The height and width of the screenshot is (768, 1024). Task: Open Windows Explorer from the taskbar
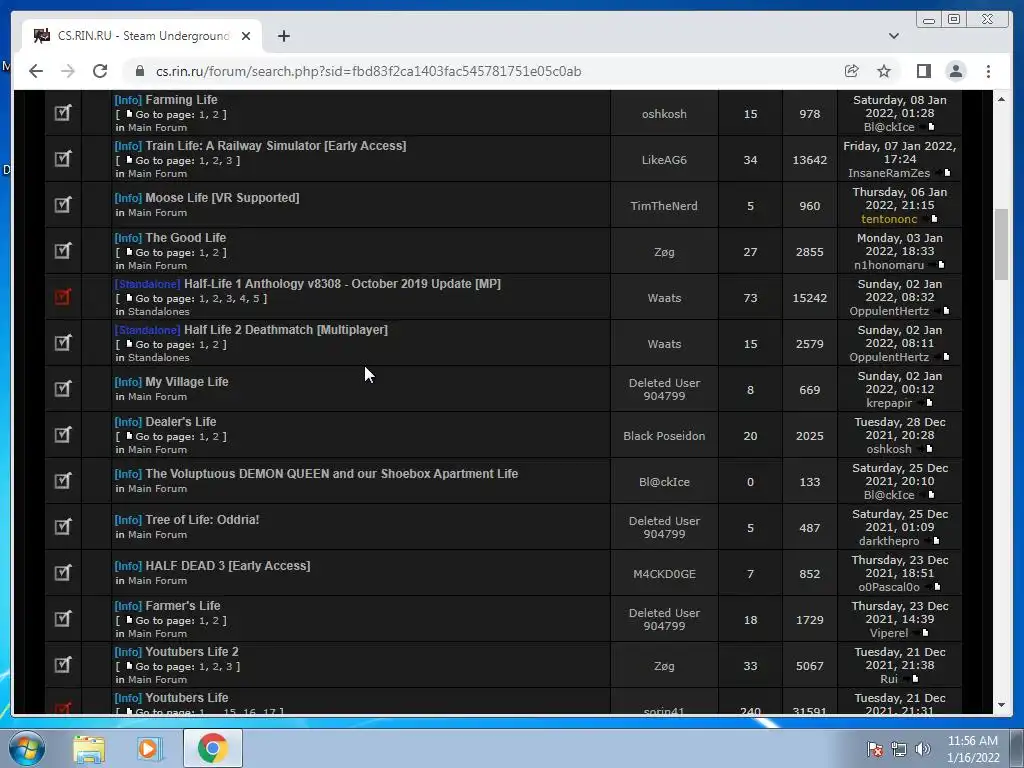tap(89, 748)
